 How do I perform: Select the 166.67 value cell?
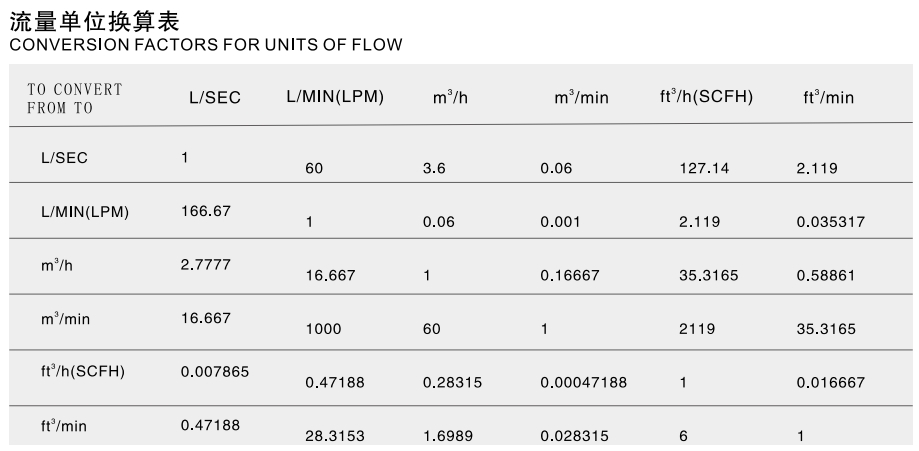(206, 211)
